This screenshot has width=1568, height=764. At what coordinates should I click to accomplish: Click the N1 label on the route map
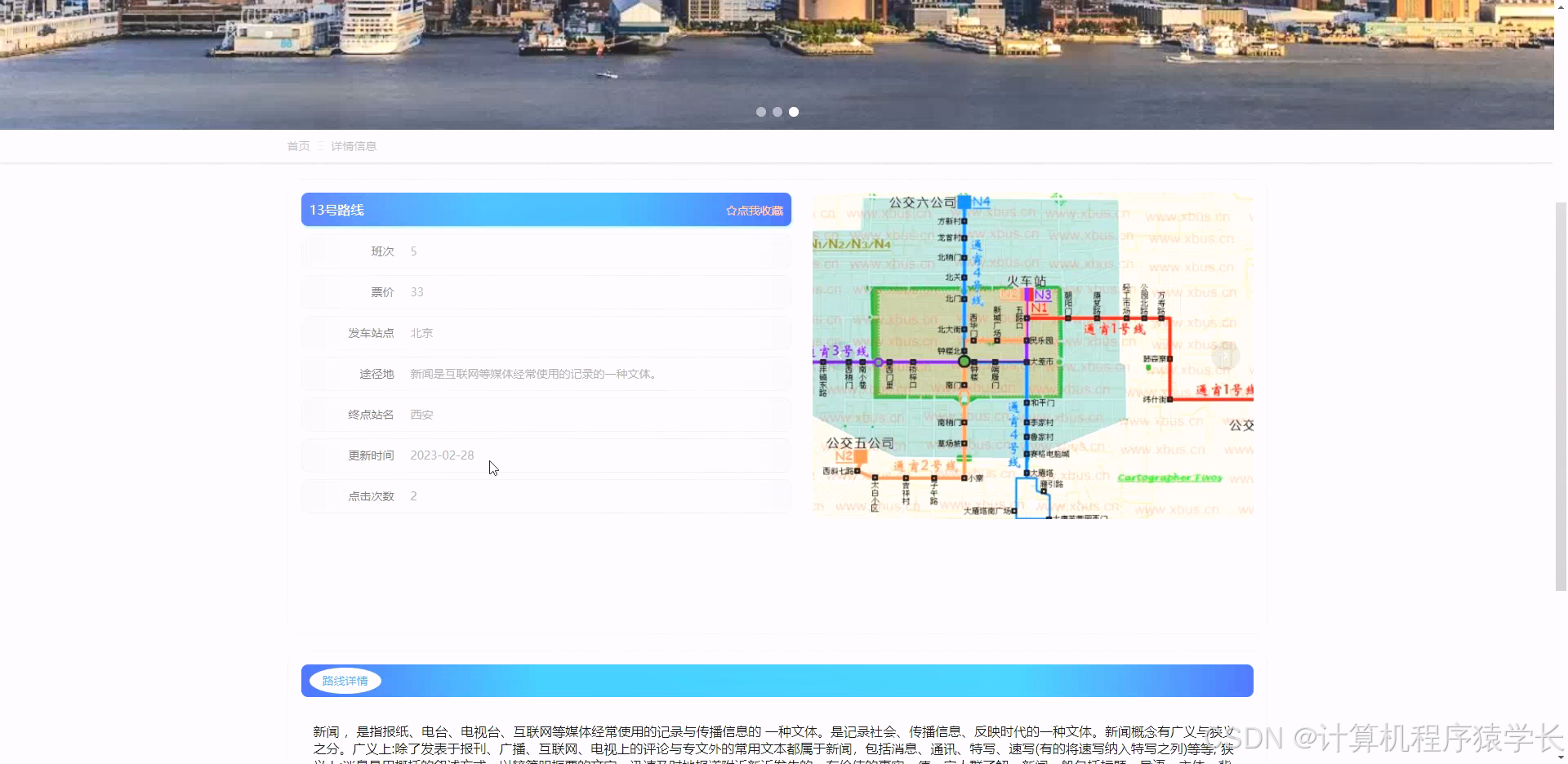point(1040,309)
